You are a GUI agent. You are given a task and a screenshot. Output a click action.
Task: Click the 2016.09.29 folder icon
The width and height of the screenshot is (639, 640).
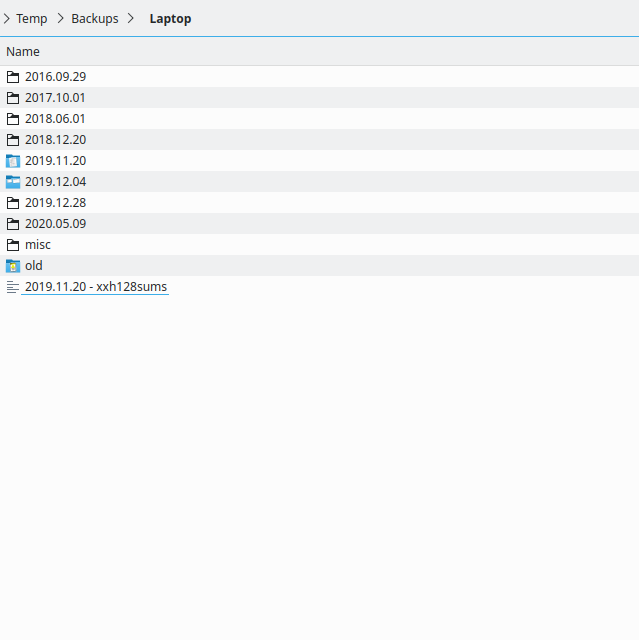click(x=13, y=77)
